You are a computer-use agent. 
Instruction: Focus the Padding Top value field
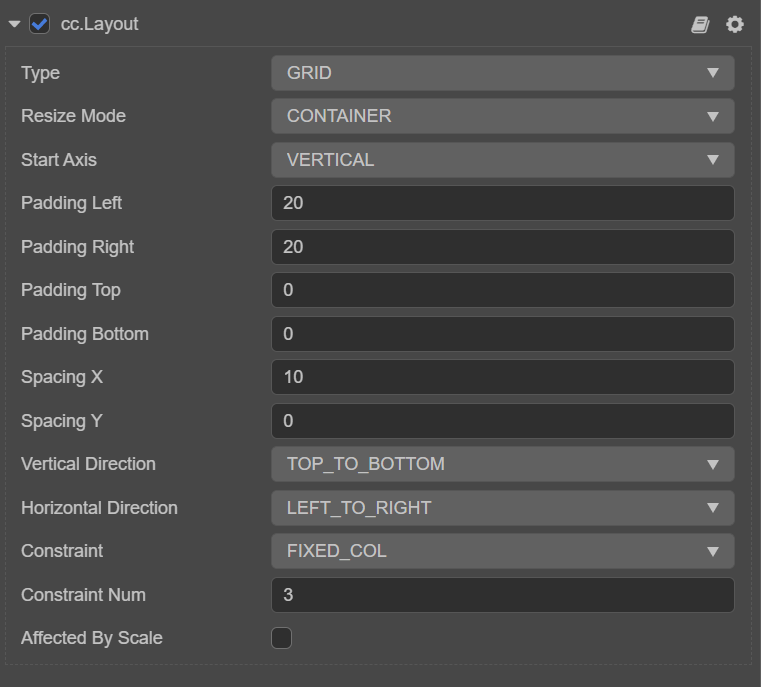[502, 290]
